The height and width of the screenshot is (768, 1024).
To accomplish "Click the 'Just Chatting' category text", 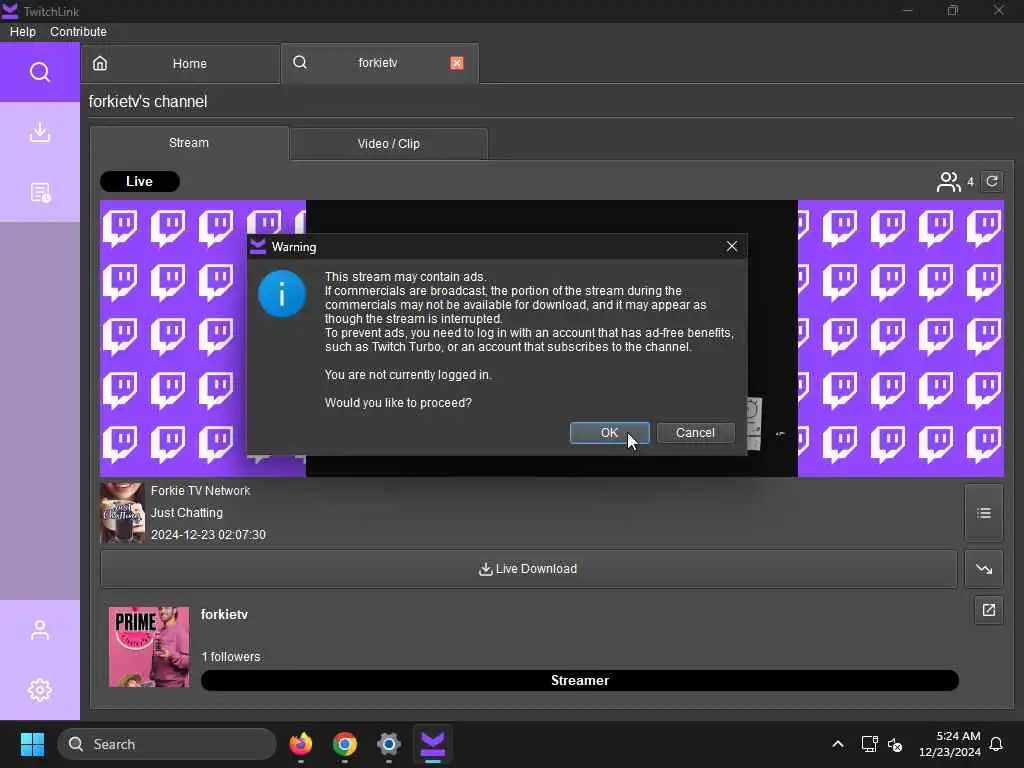I will click(x=187, y=513).
